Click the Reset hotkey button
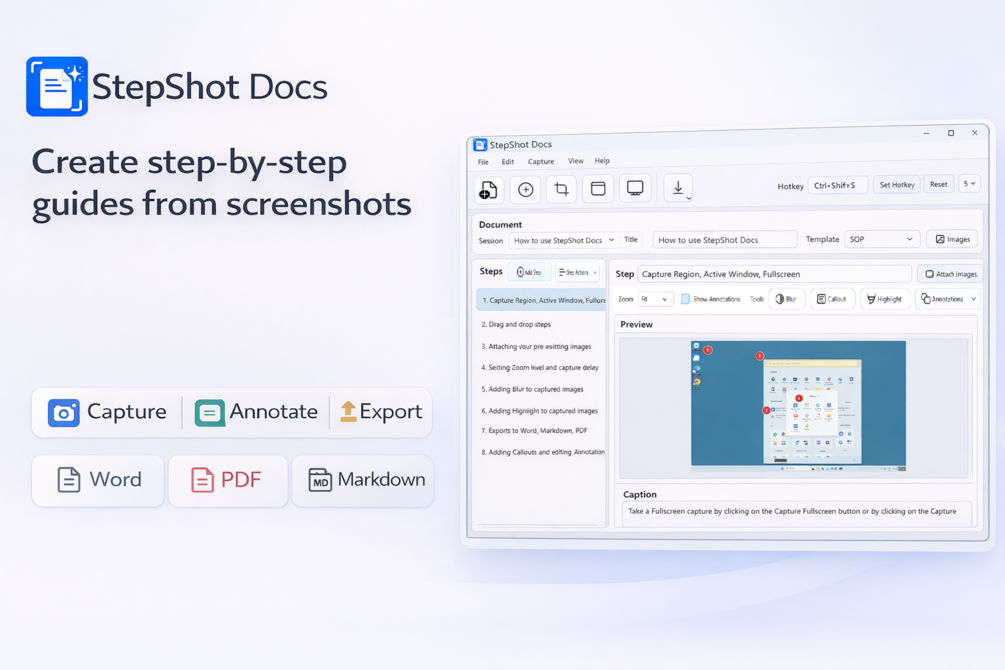Image resolution: width=1005 pixels, height=670 pixels. [938, 184]
